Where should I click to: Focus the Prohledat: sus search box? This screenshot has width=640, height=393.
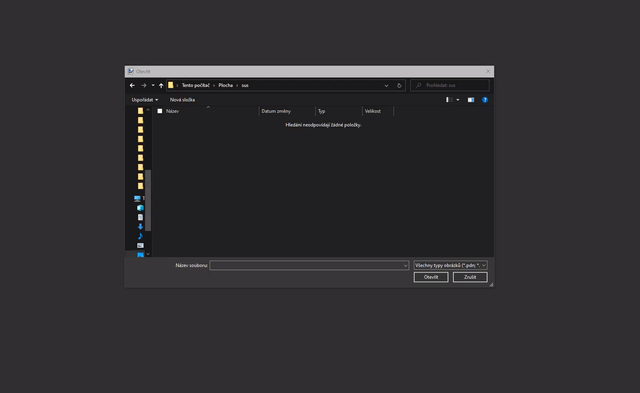450,85
